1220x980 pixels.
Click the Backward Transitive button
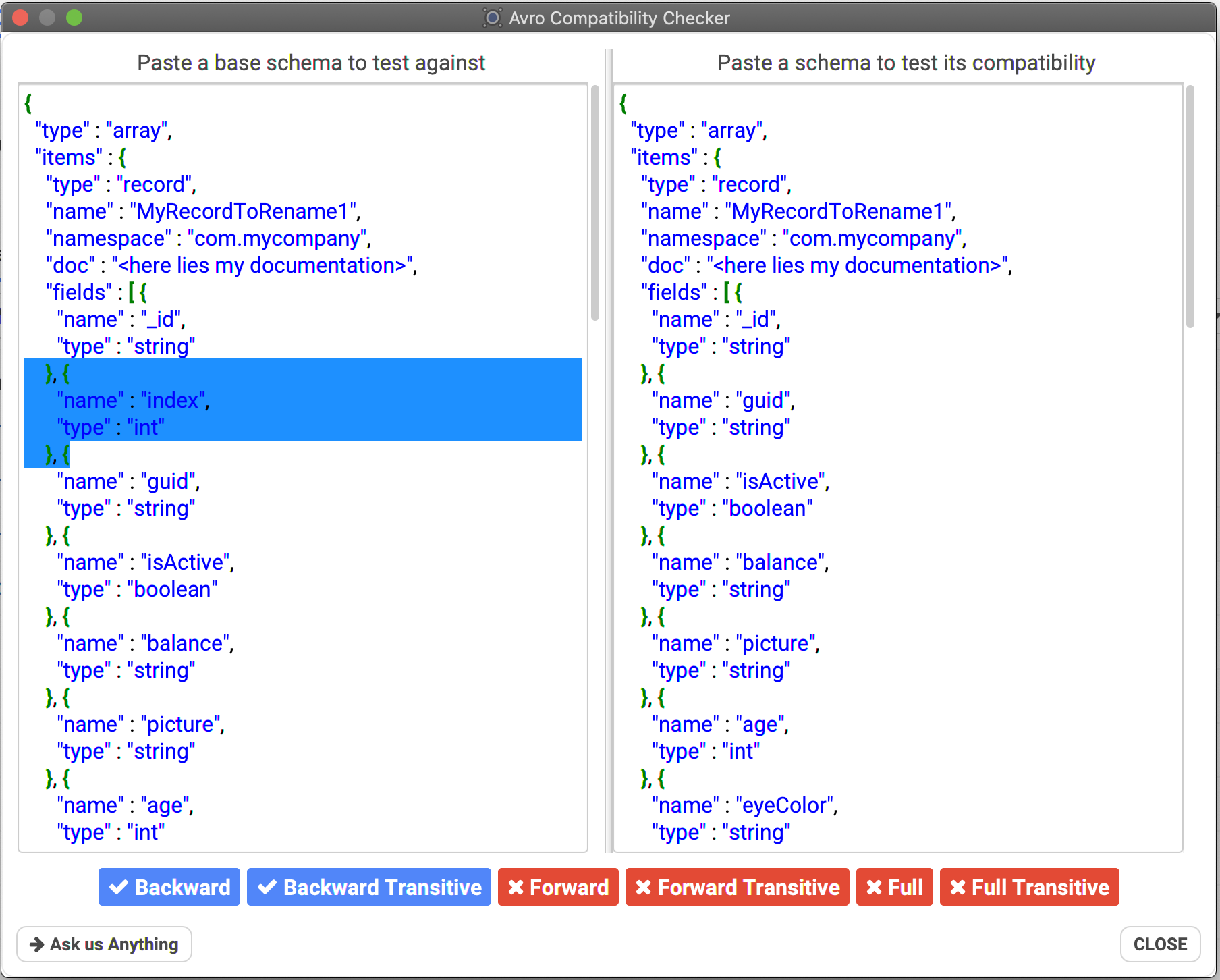pos(369,887)
